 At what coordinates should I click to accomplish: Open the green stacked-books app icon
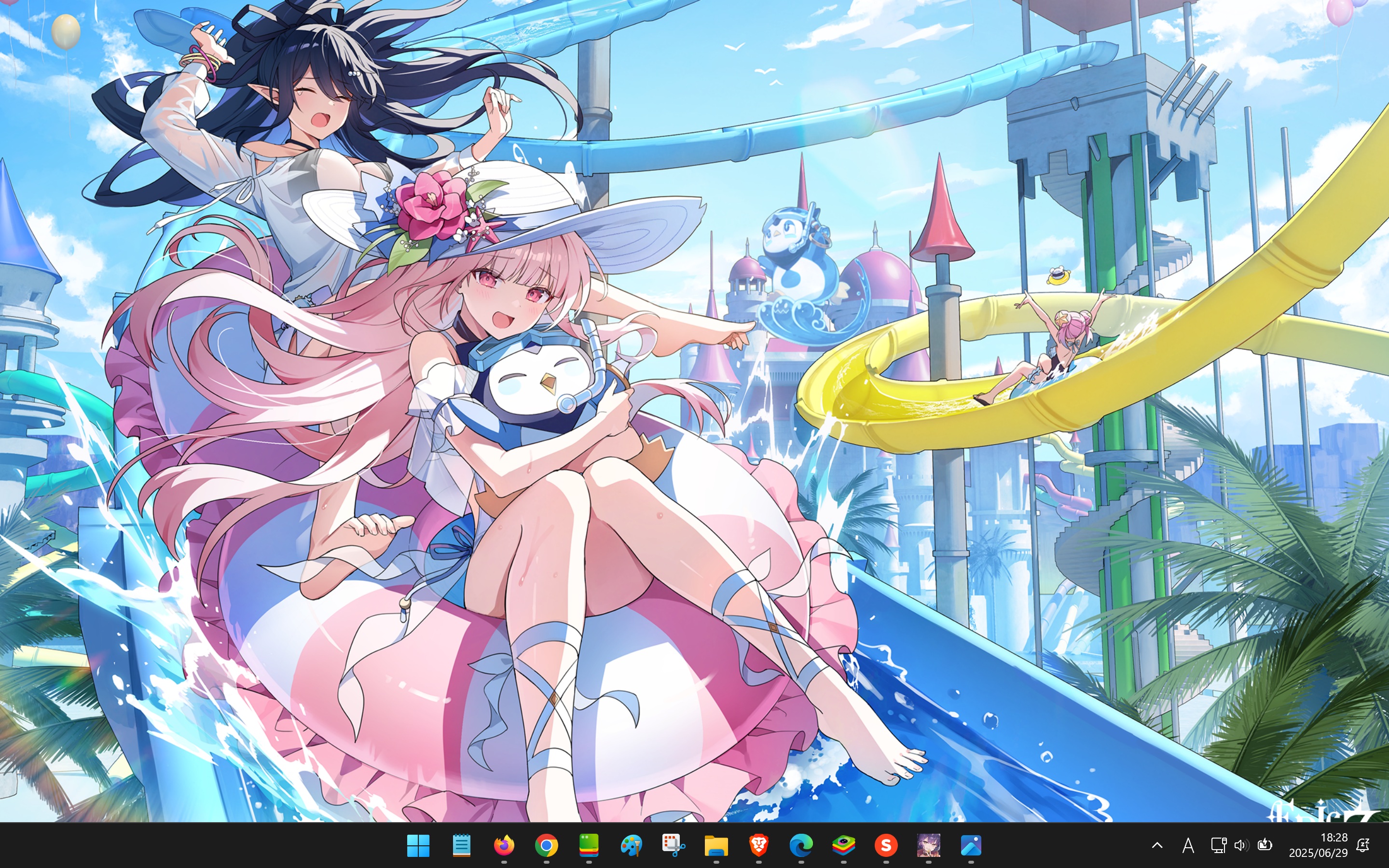tap(589, 845)
